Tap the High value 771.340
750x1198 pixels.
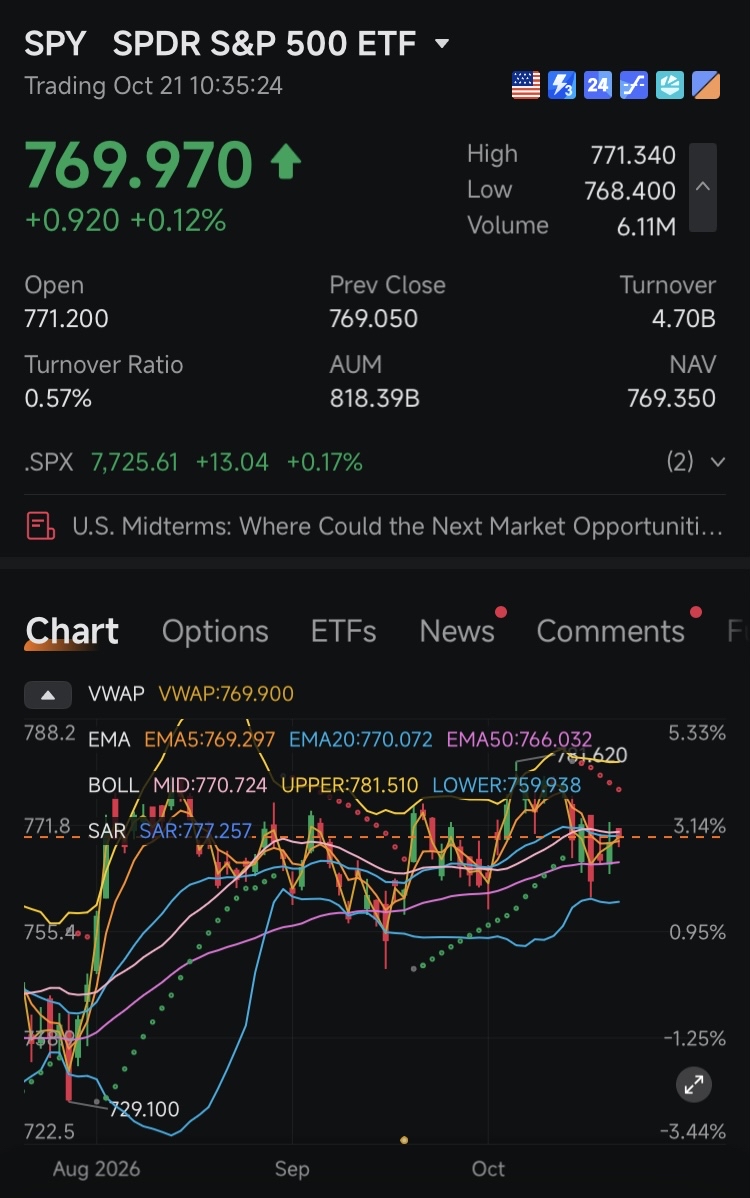point(633,155)
